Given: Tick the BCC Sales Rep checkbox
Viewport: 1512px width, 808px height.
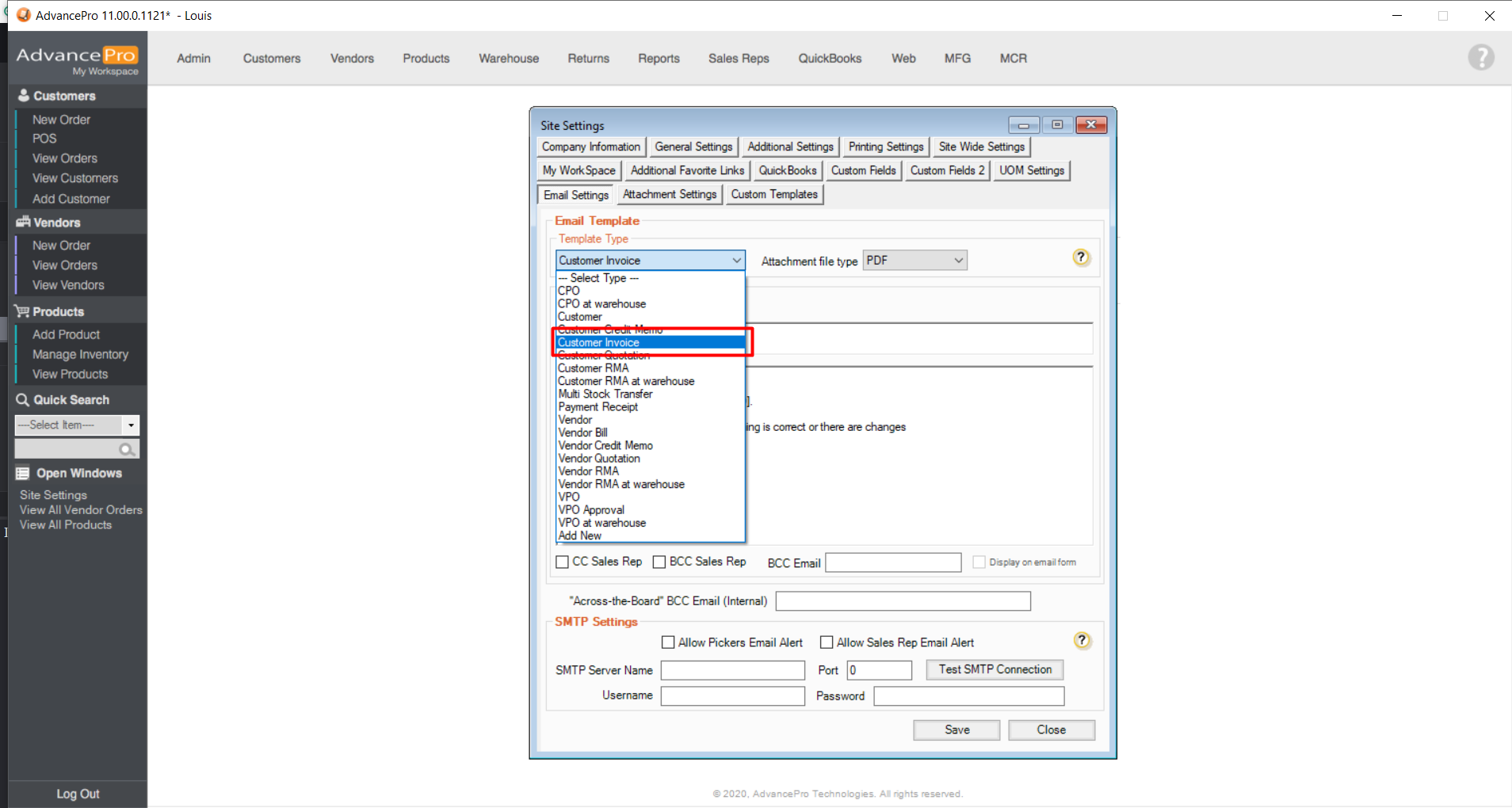Looking at the screenshot, I should click(x=659, y=562).
